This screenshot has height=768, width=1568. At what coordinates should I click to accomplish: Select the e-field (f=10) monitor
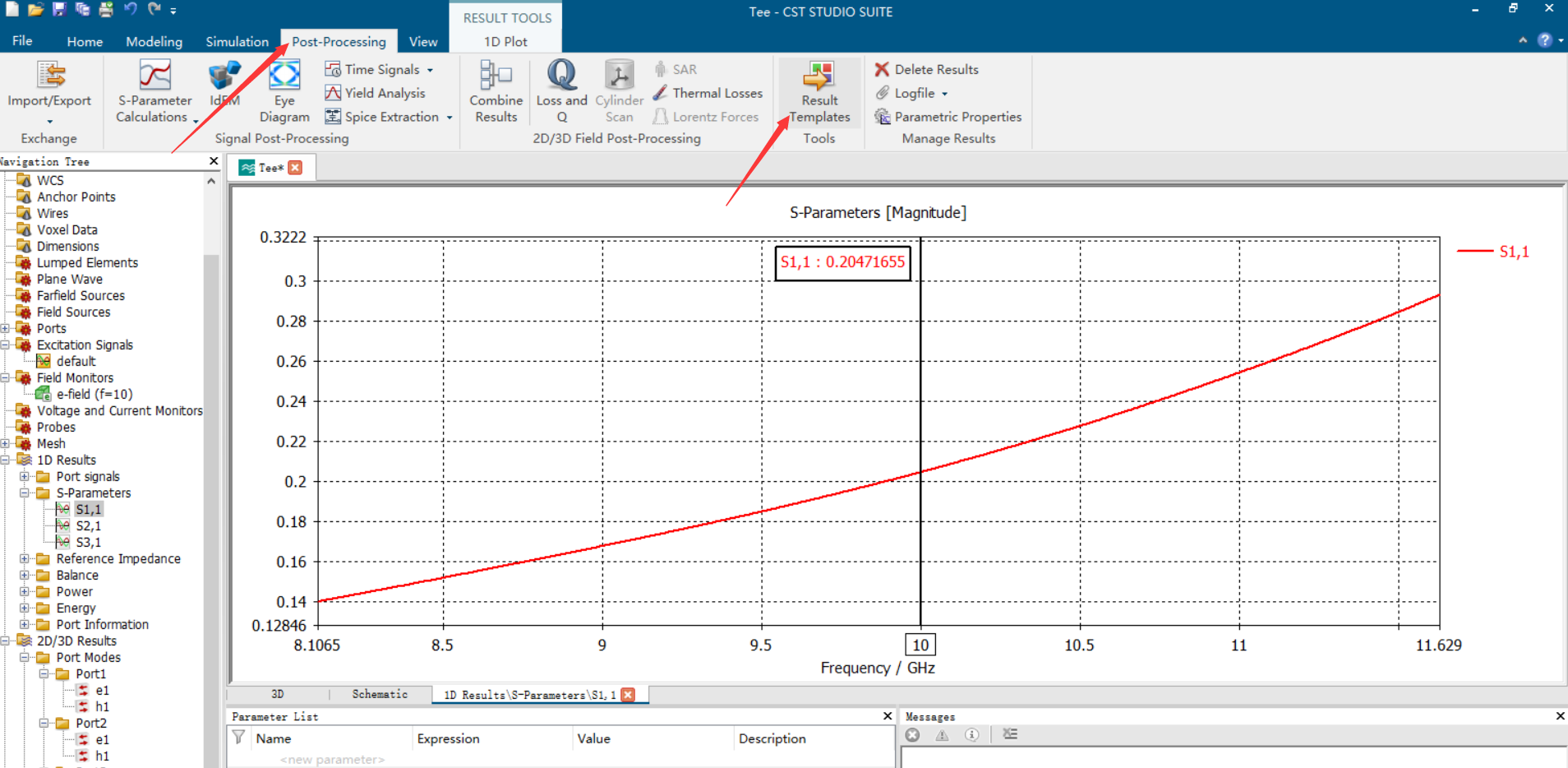point(94,395)
